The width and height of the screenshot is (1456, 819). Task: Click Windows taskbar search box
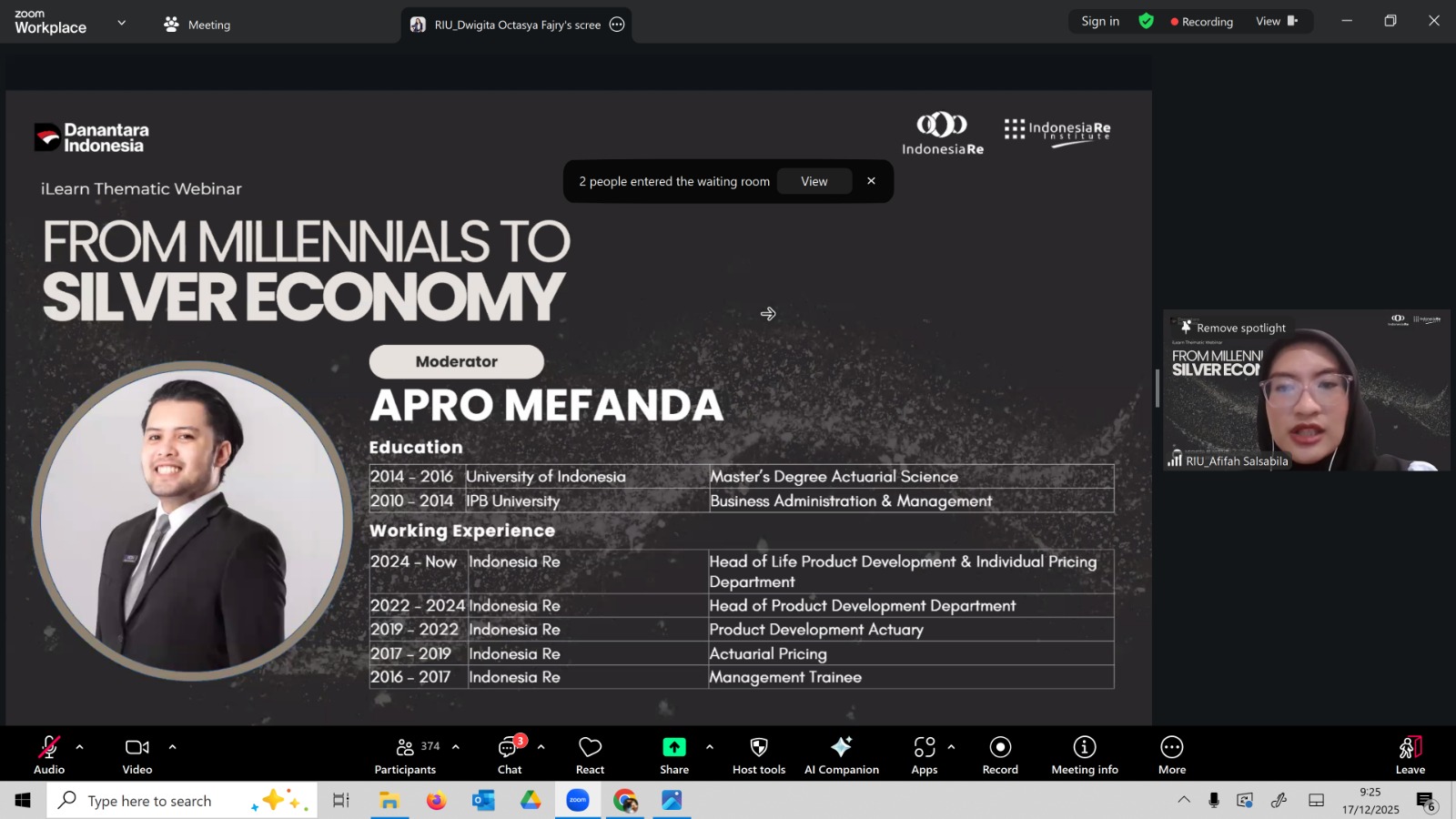150,801
